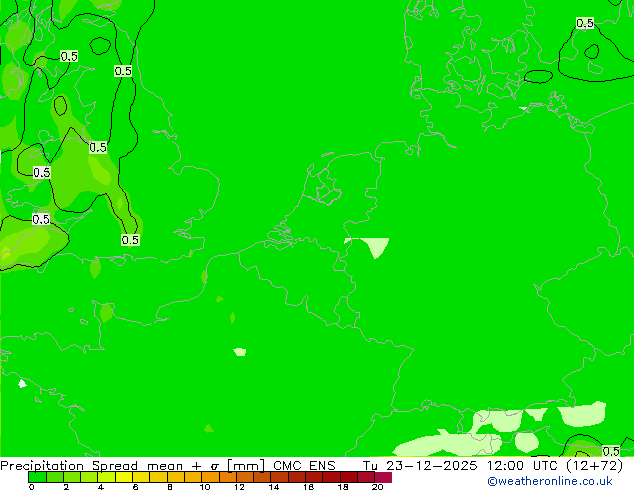Open the weatheronline.co.uk copyright link

550,481
